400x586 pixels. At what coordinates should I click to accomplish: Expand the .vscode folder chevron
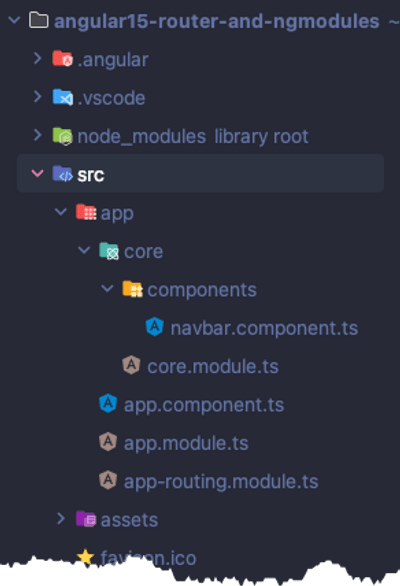[x=37, y=97]
